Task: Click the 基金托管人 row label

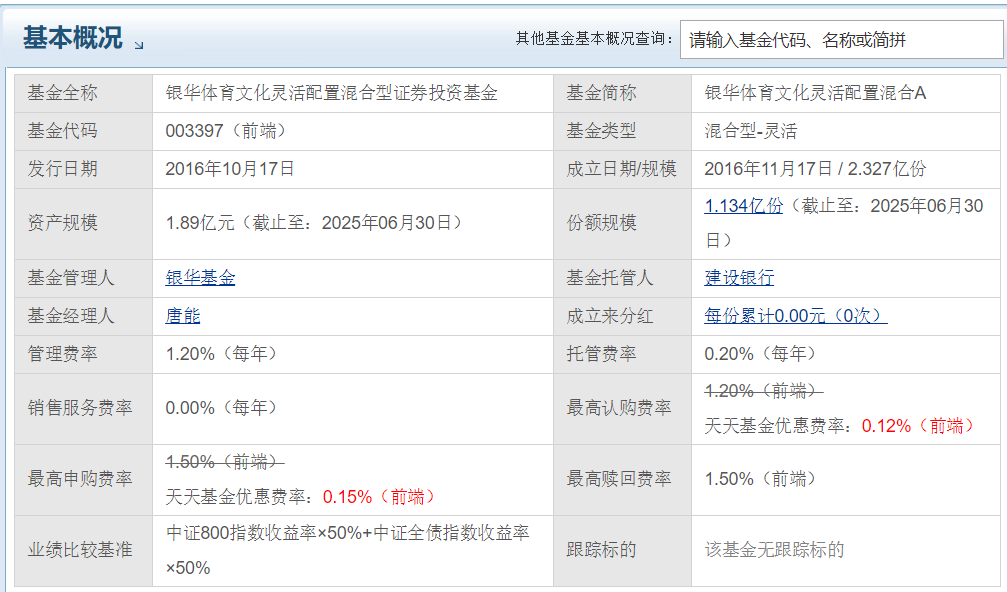Action: [x=609, y=278]
